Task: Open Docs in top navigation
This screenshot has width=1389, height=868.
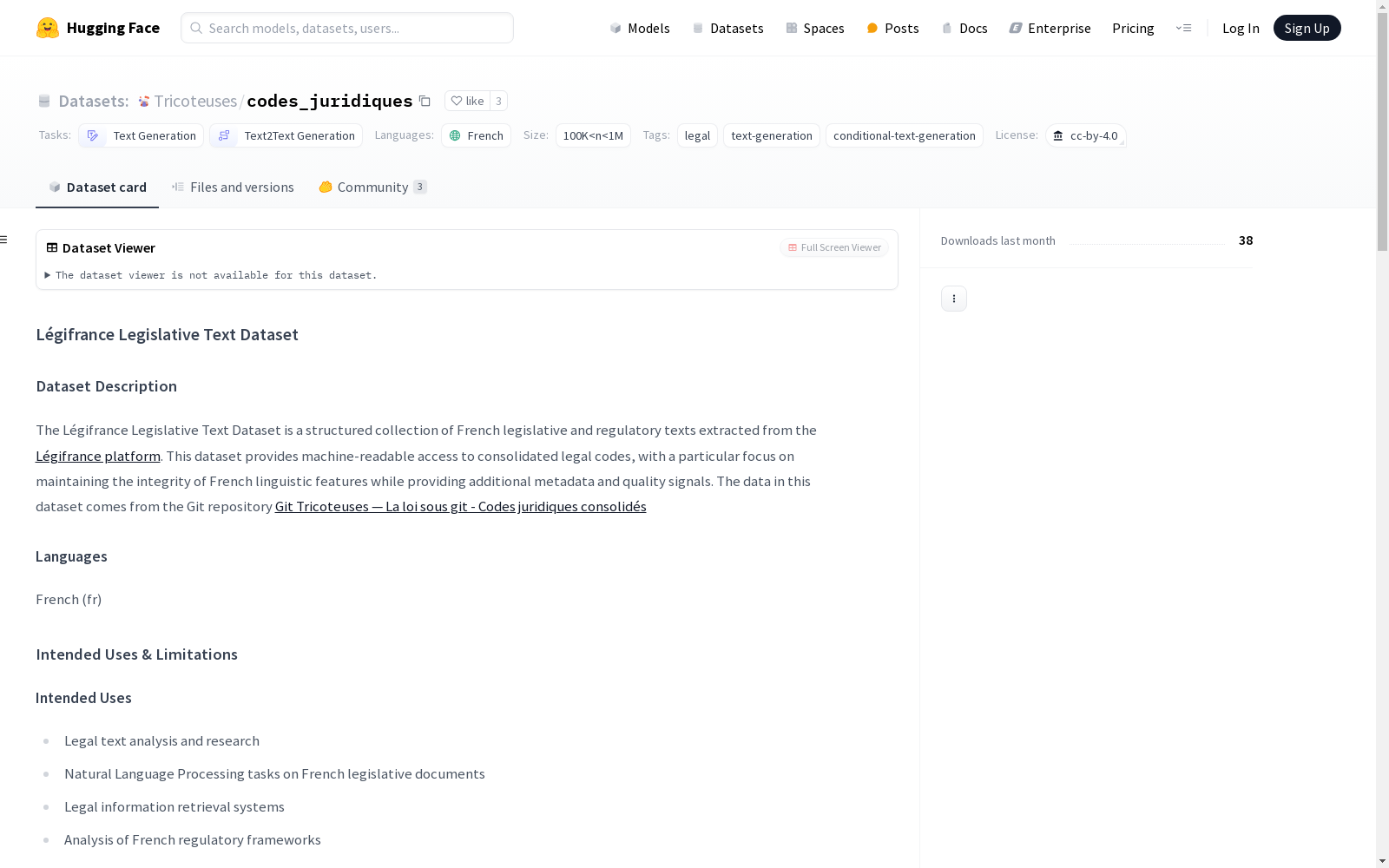Action: pos(964,28)
